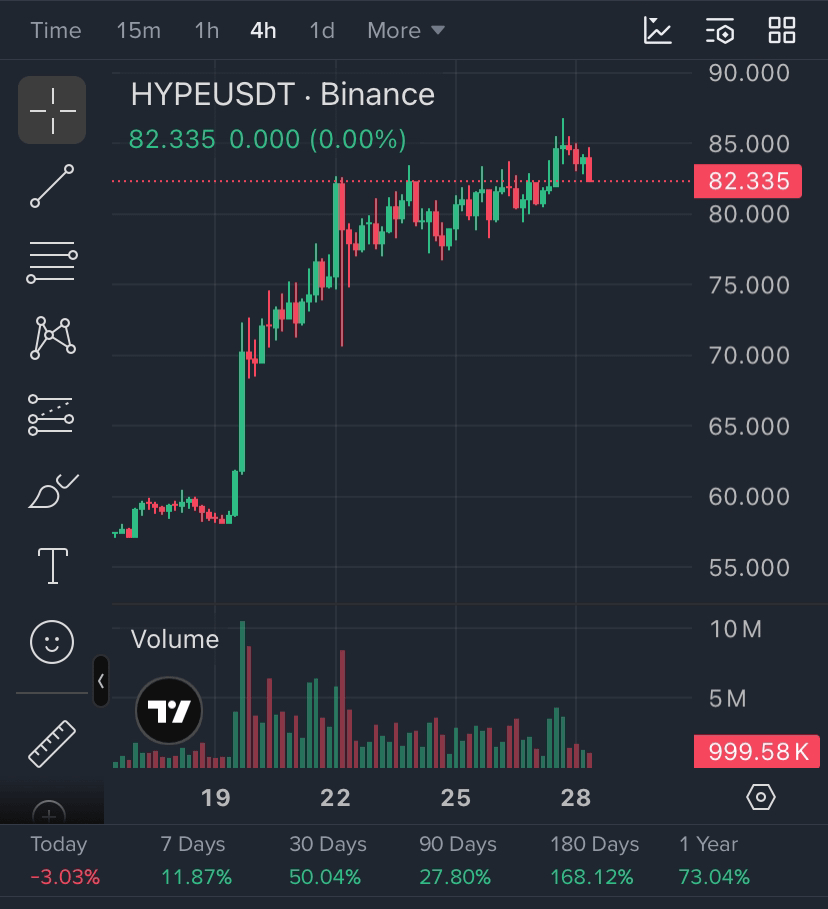
Task: Click the 25 date axis label
Action: (456, 798)
